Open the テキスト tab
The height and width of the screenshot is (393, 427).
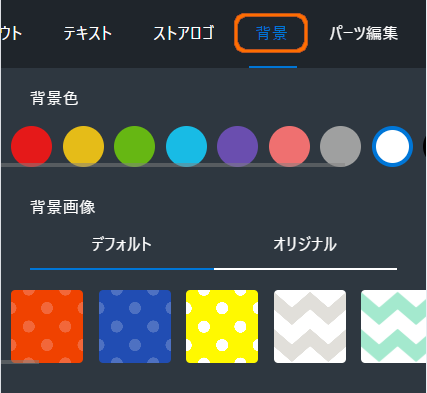pyautogui.click(x=88, y=33)
